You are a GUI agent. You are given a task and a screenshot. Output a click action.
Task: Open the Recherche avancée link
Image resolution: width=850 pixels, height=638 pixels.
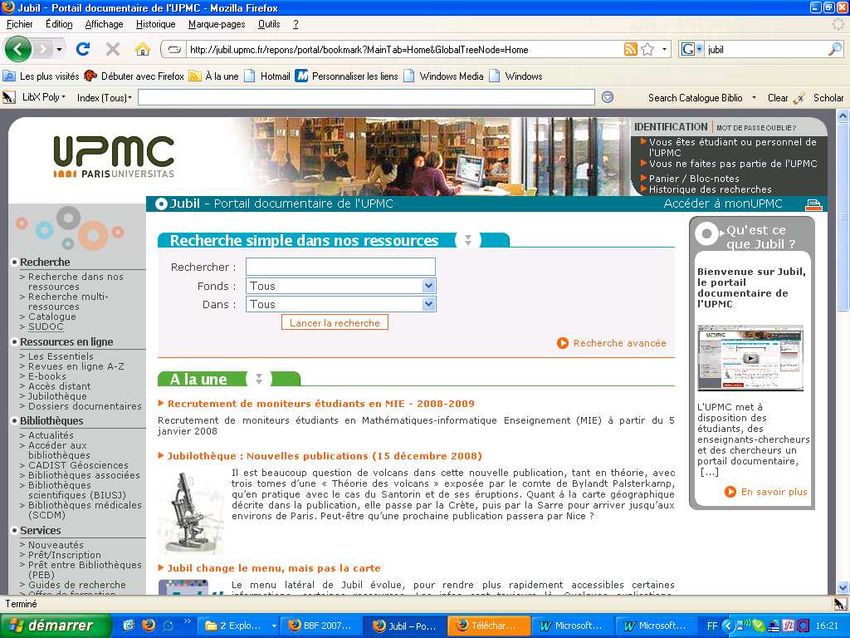(x=619, y=343)
